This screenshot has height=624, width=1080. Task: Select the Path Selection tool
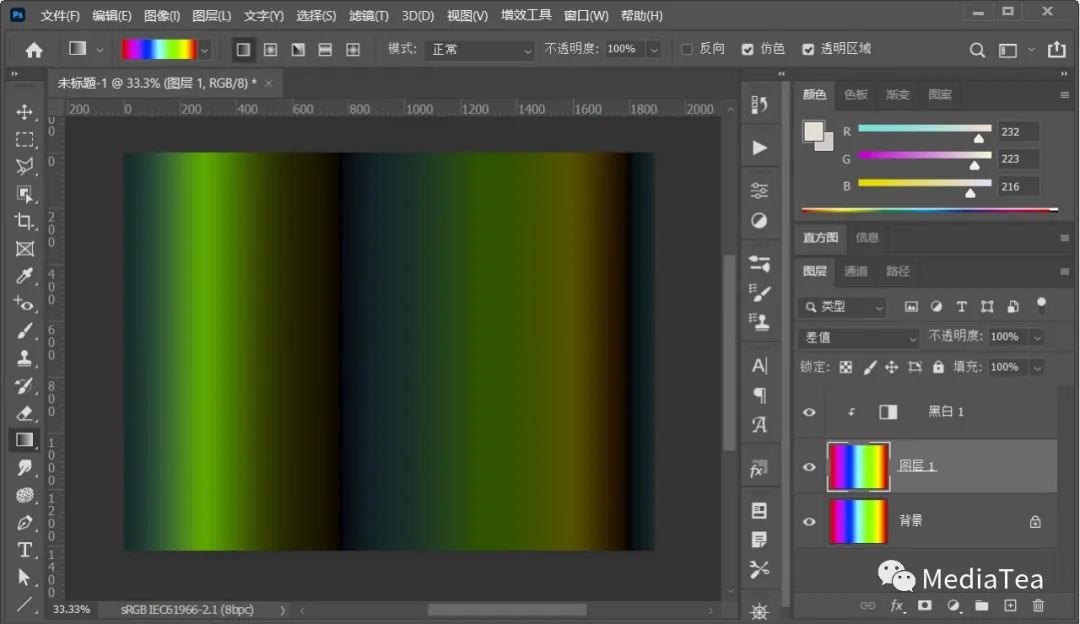[x=25, y=577]
